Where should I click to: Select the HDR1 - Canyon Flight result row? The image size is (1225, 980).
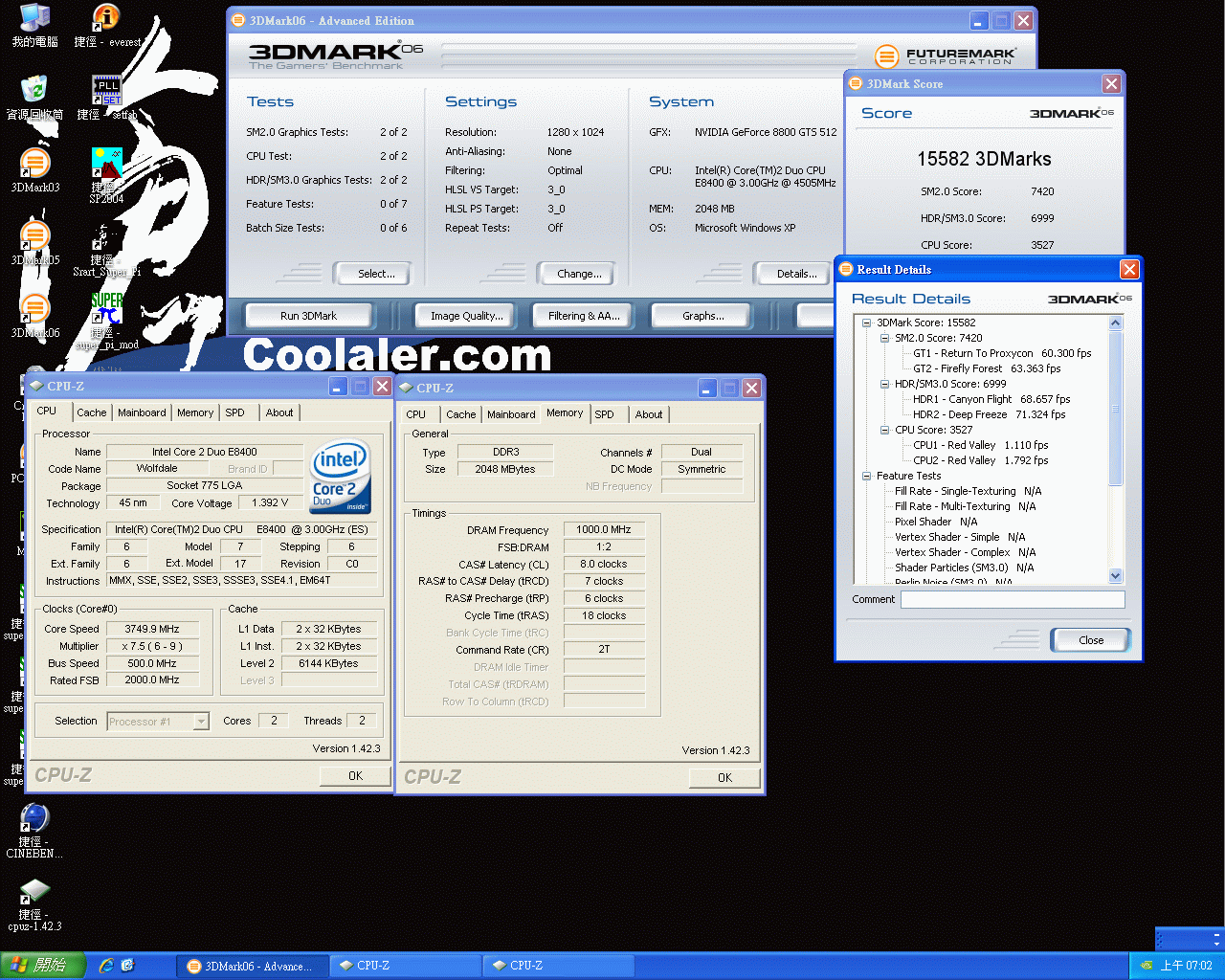click(991, 399)
